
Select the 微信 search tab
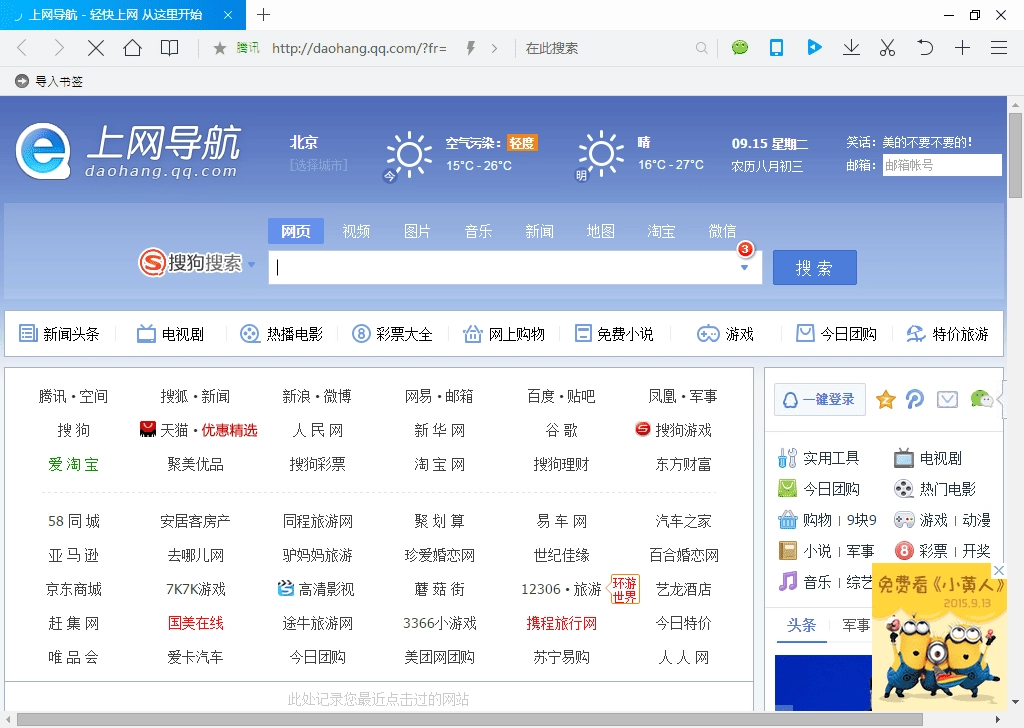(722, 231)
